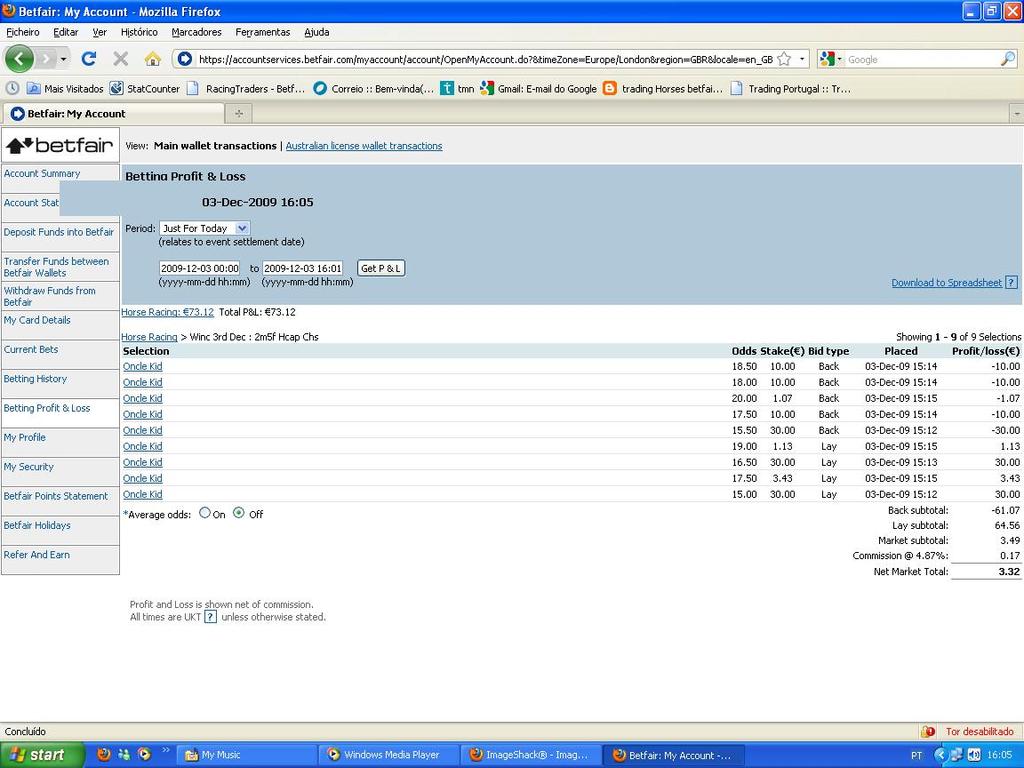Image resolution: width=1024 pixels, height=768 pixels.
Task: Open My Profile in sidebar
Action: 25,438
